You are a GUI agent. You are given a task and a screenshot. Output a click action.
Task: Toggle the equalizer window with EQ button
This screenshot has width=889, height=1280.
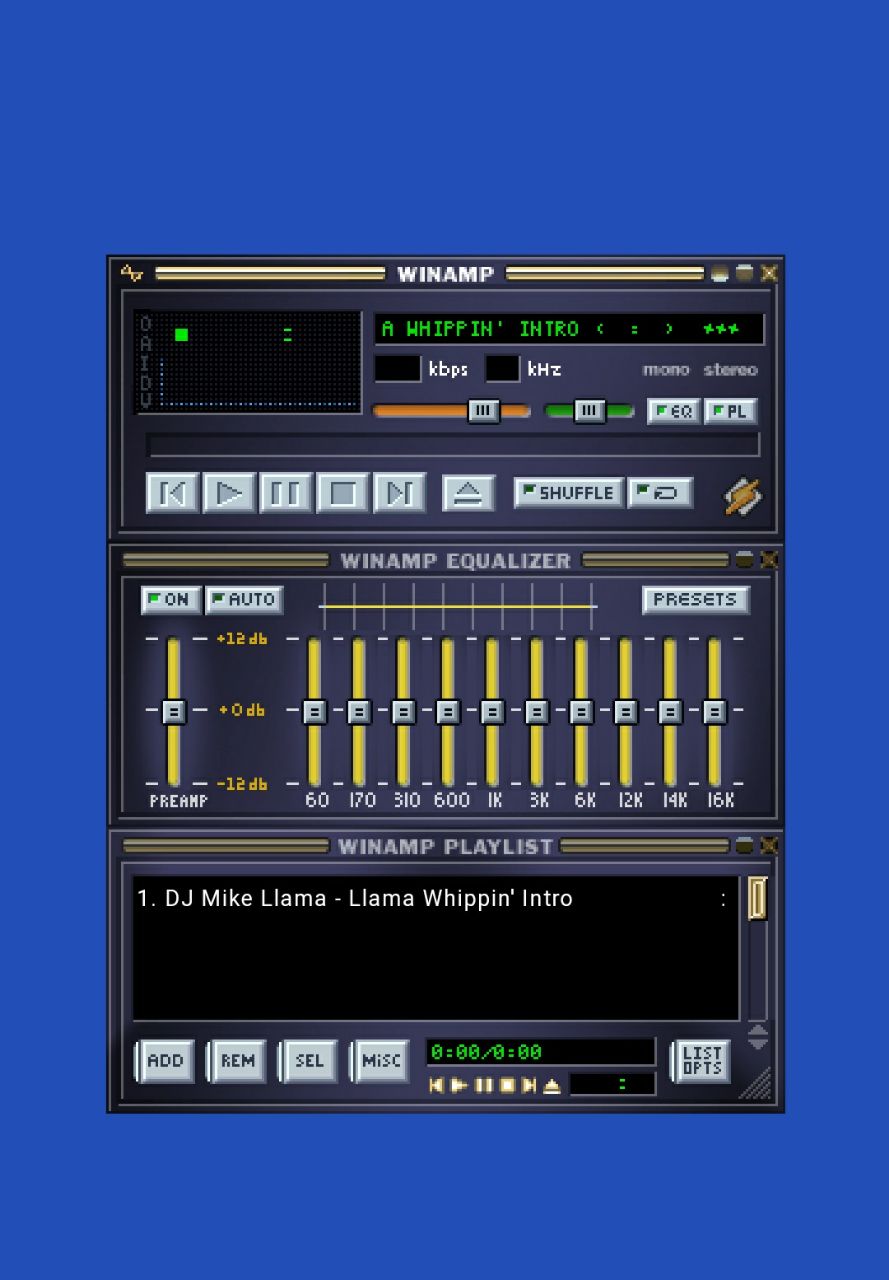pyautogui.click(x=674, y=411)
